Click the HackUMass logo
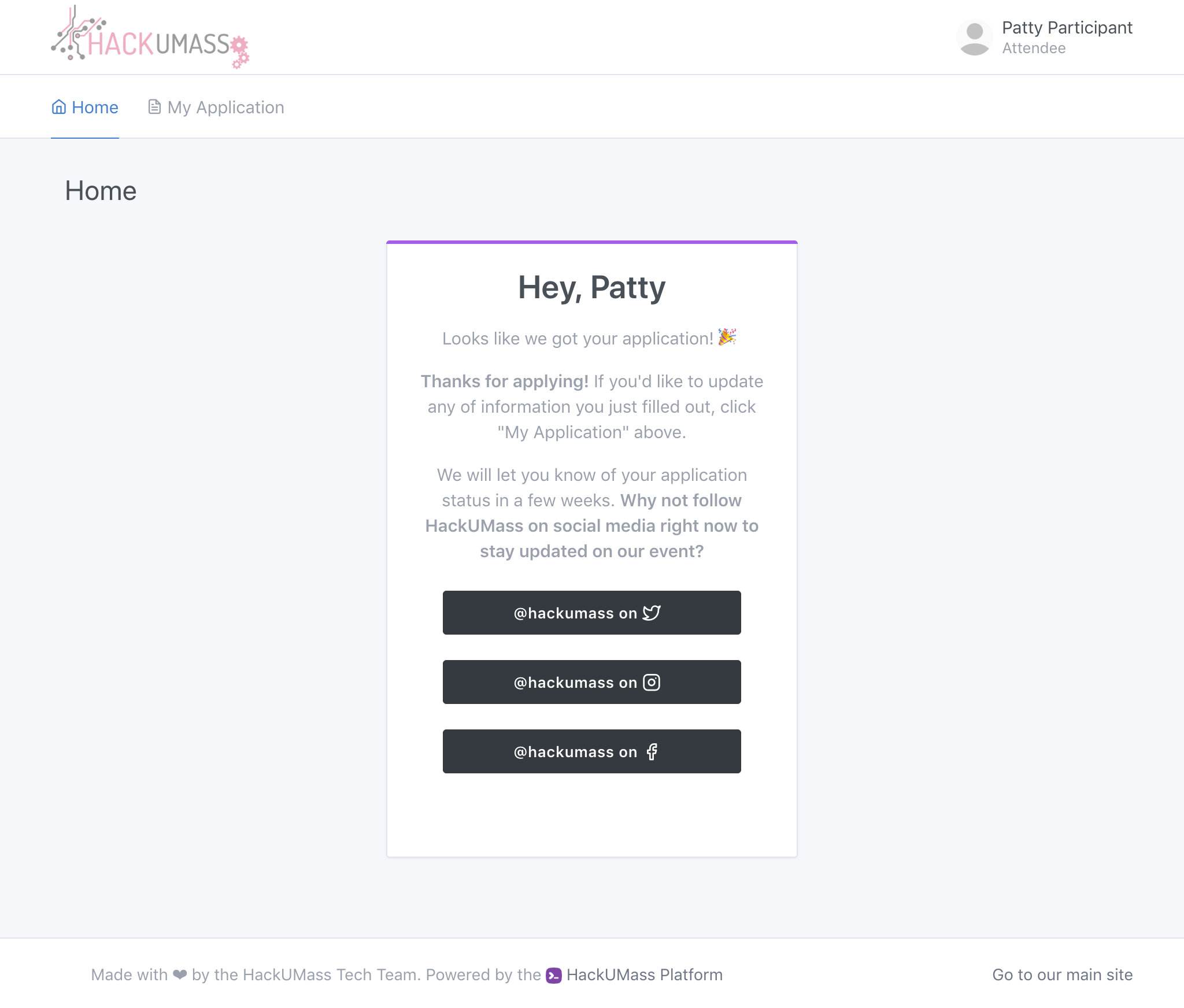This screenshot has height=1008, width=1184. [150, 37]
